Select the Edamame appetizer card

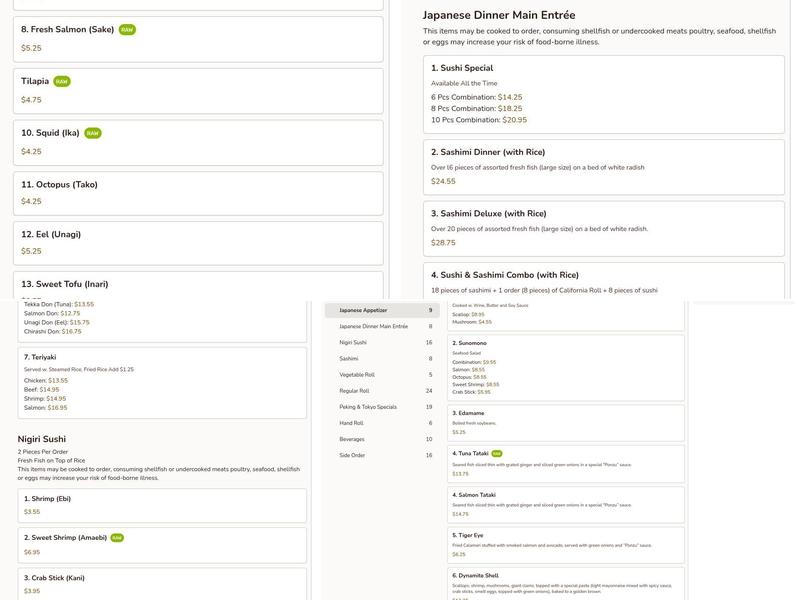(566, 422)
